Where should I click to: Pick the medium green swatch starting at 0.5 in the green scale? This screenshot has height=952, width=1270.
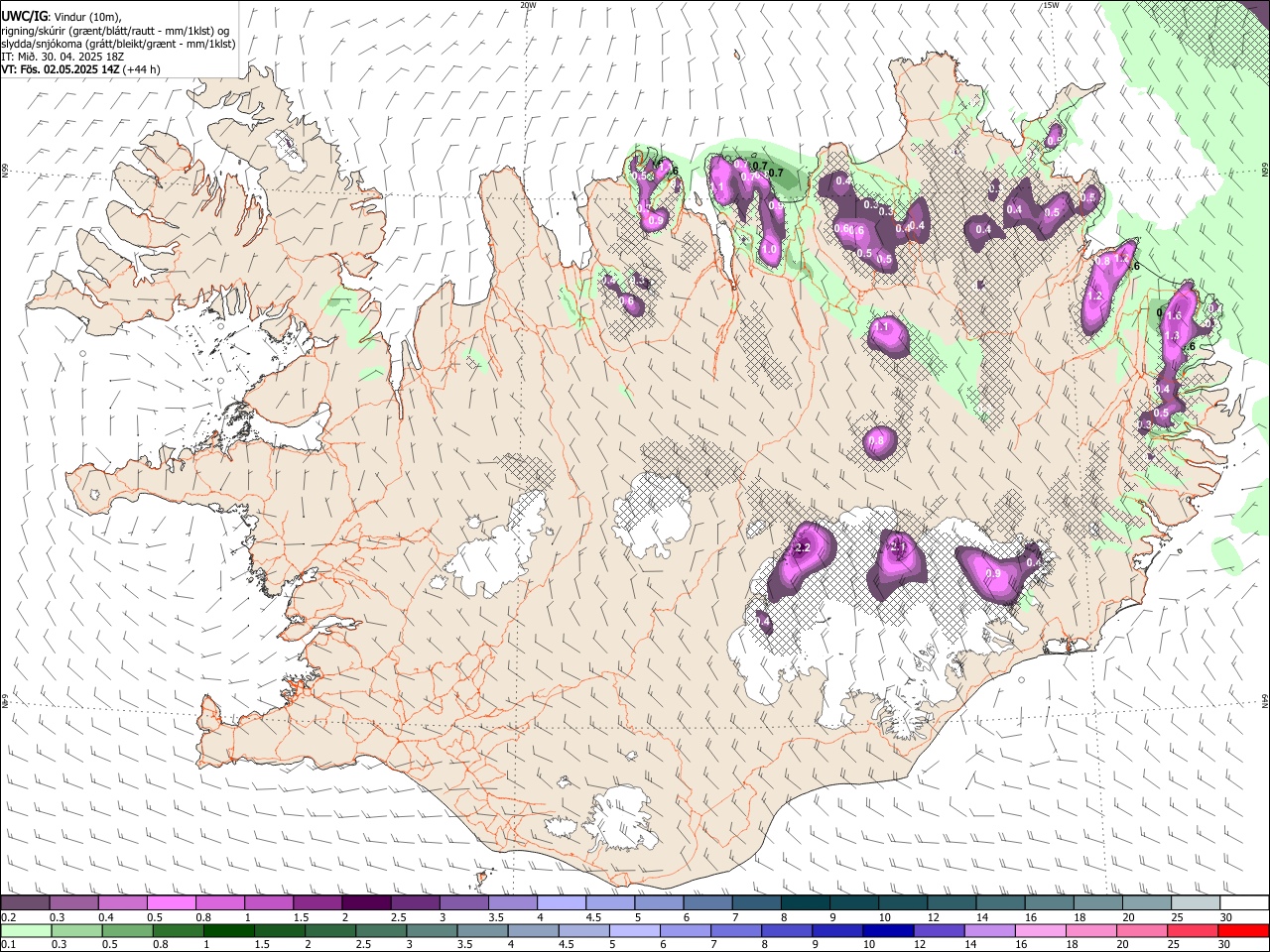[127, 930]
